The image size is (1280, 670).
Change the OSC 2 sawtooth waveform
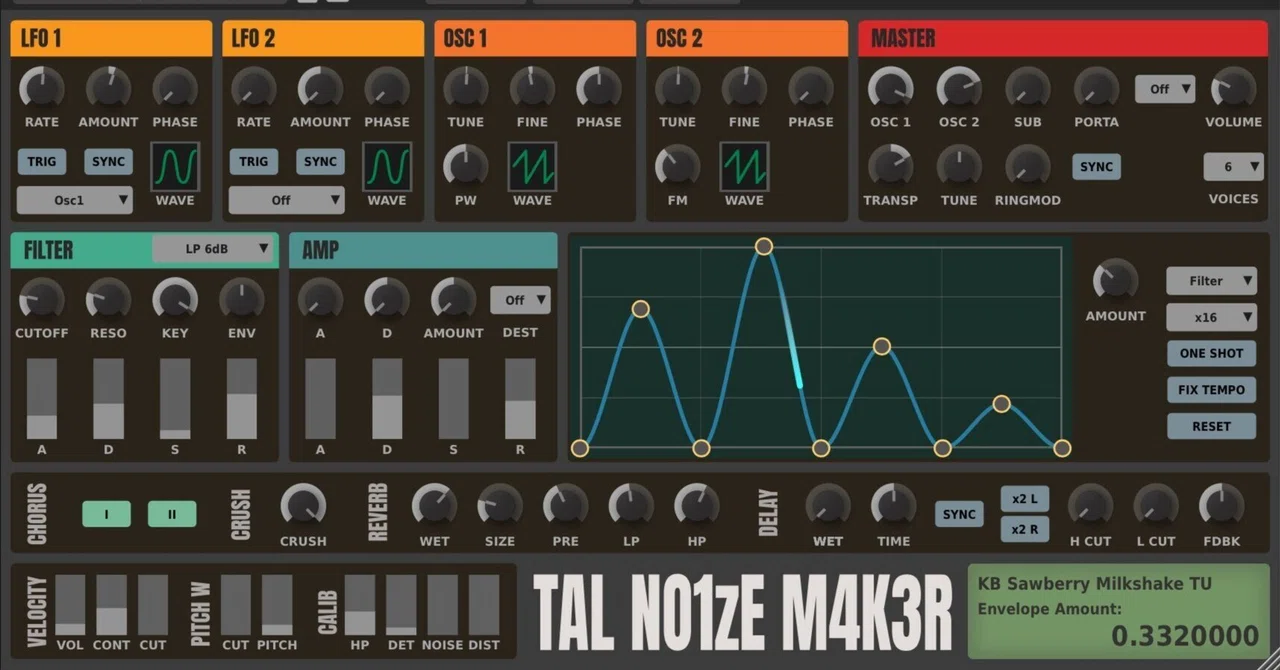(744, 166)
